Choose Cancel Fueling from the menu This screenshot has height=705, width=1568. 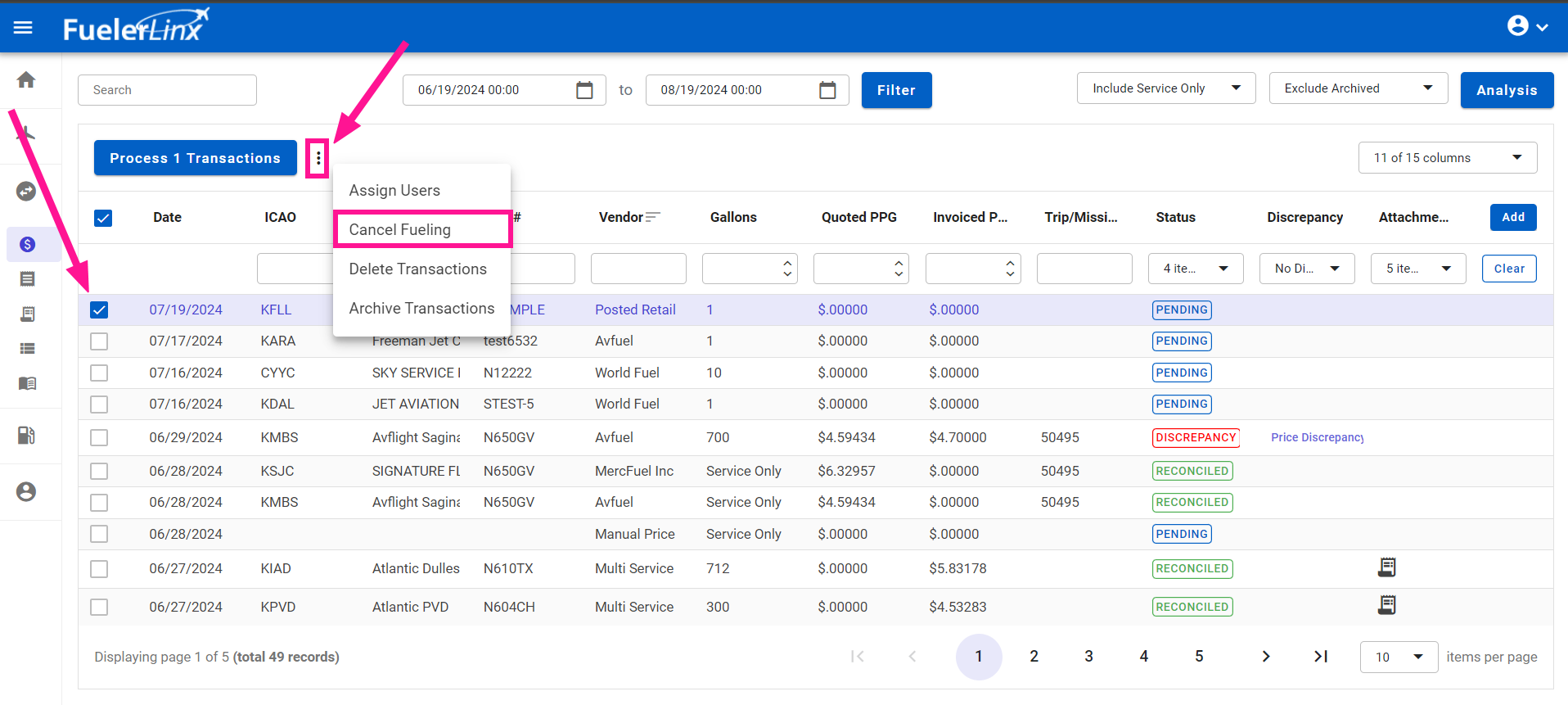tap(400, 229)
